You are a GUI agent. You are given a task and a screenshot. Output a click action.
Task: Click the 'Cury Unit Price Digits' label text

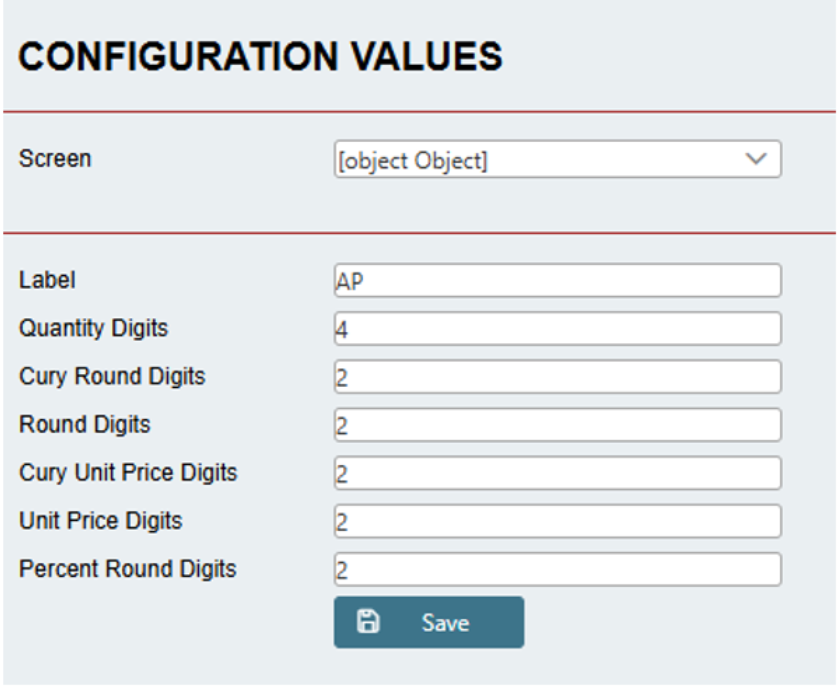[x=128, y=472]
